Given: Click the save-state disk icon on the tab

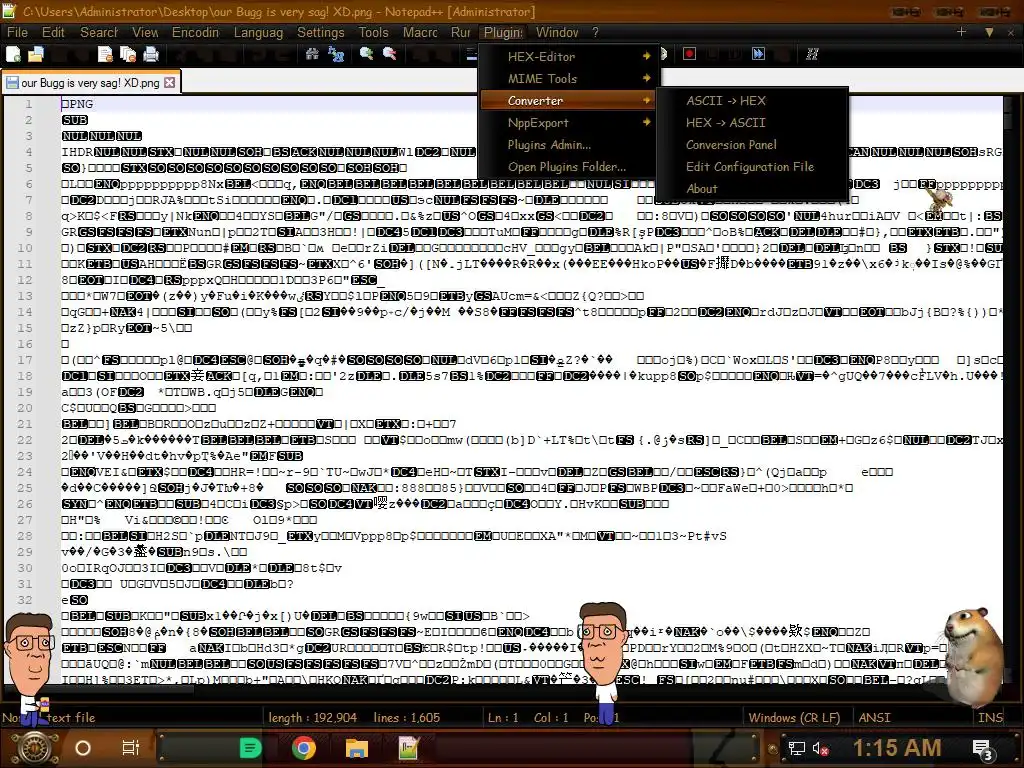Looking at the screenshot, I should pyautogui.click(x=12, y=83).
